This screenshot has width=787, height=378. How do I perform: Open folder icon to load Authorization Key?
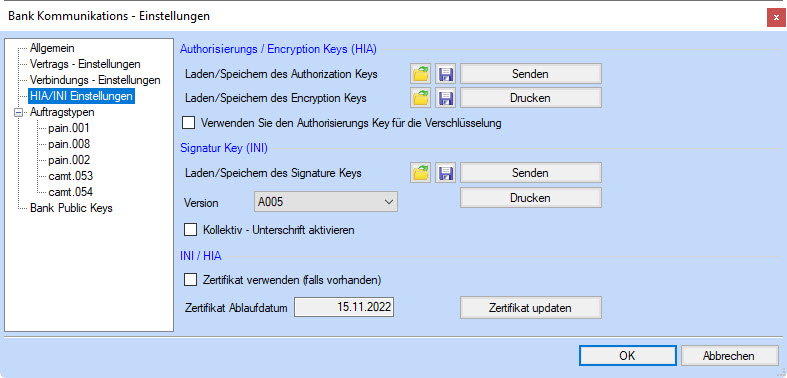(x=421, y=74)
